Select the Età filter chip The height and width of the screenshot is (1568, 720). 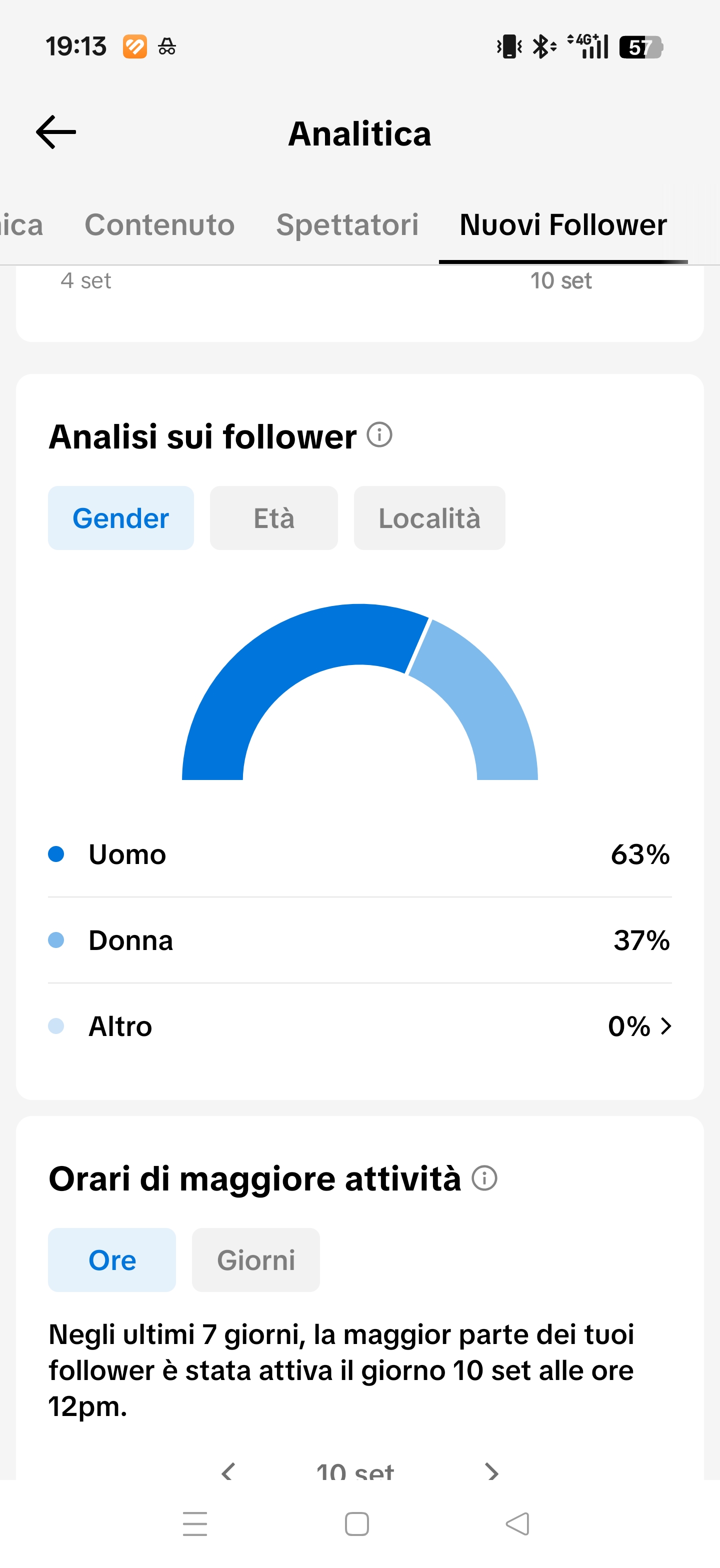coord(274,518)
